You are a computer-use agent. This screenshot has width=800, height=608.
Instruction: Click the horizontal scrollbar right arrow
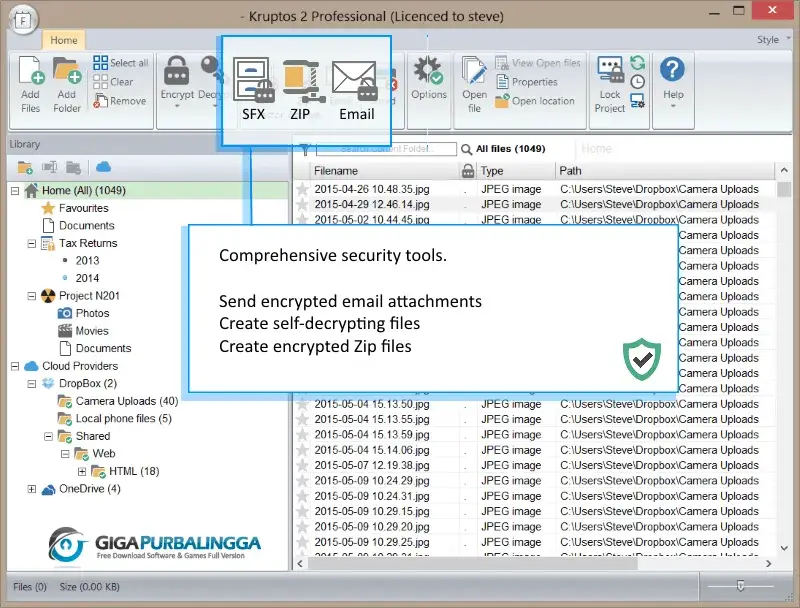point(768,564)
